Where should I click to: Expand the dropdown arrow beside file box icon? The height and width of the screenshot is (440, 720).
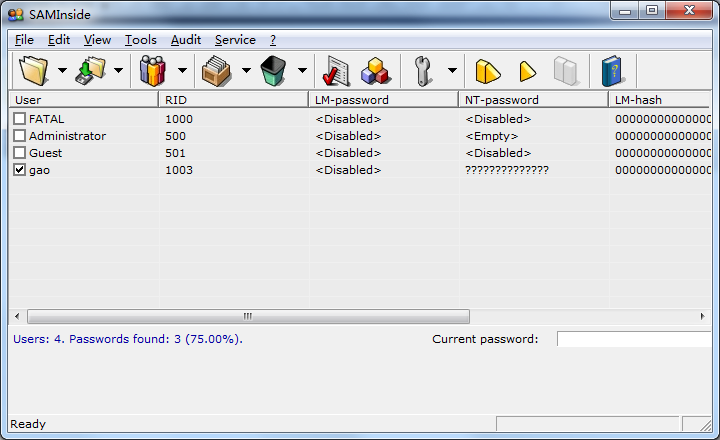click(246, 70)
